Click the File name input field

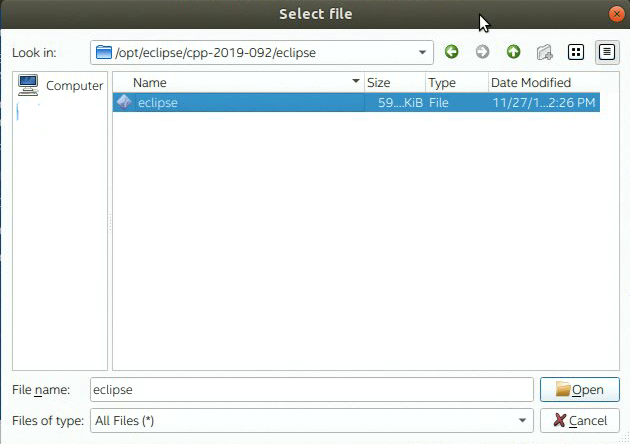pyautogui.click(x=312, y=389)
